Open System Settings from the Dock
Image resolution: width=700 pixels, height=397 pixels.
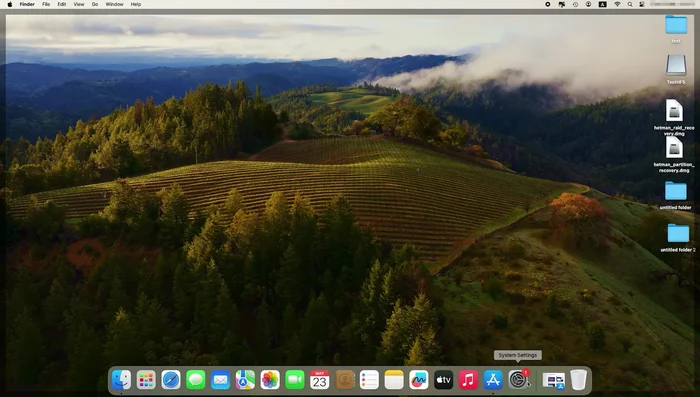pyautogui.click(x=518, y=380)
